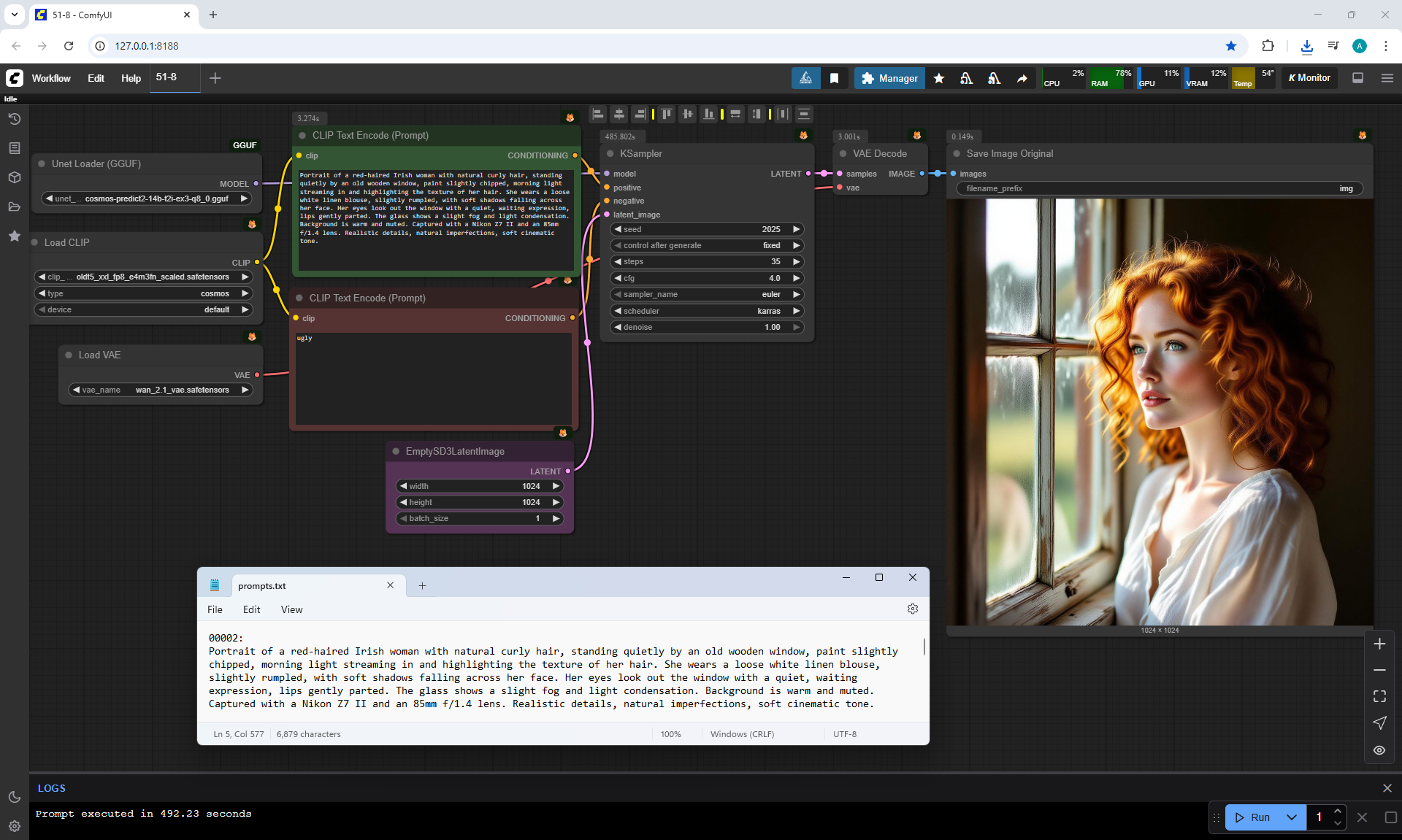
Task: Open Notepad's View menu
Action: pyautogui.click(x=291, y=609)
